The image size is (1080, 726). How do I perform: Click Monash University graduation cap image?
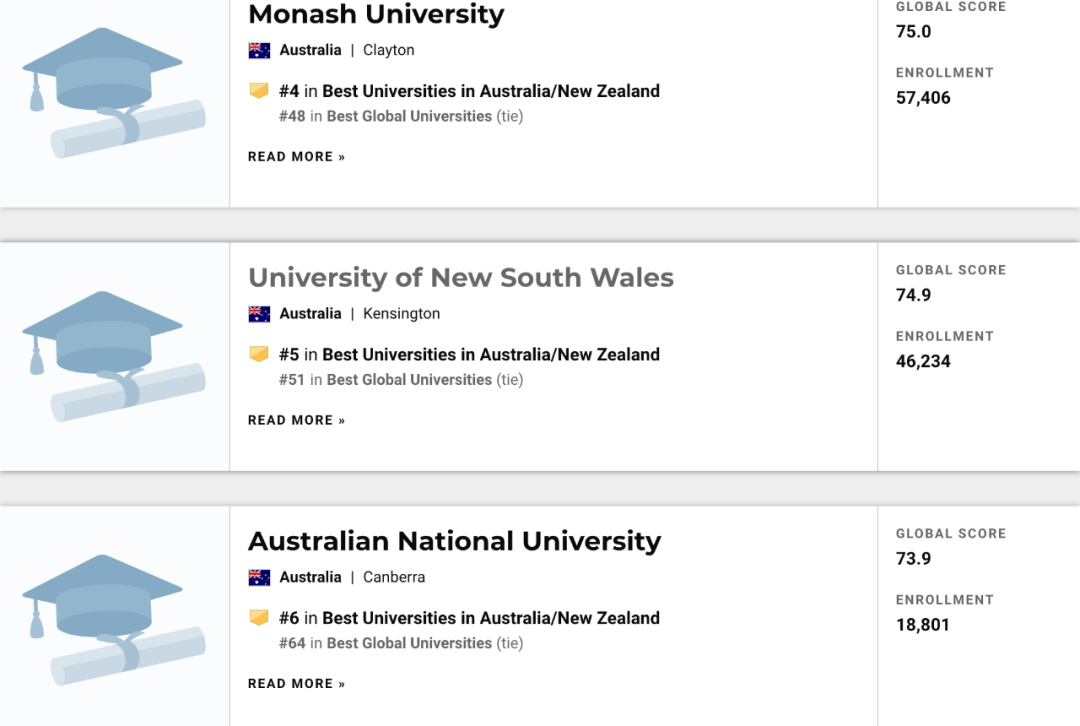pos(114,93)
